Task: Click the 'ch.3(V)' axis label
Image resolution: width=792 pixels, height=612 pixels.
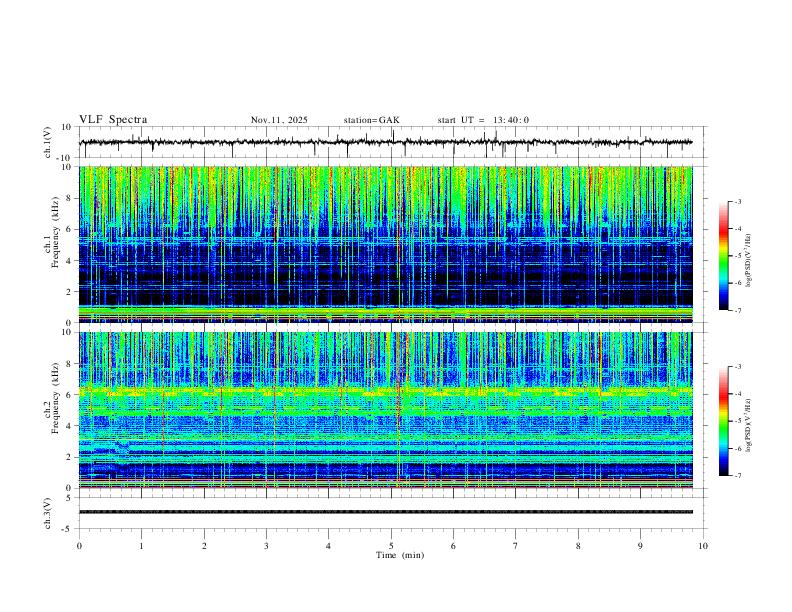Action: point(47,513)
